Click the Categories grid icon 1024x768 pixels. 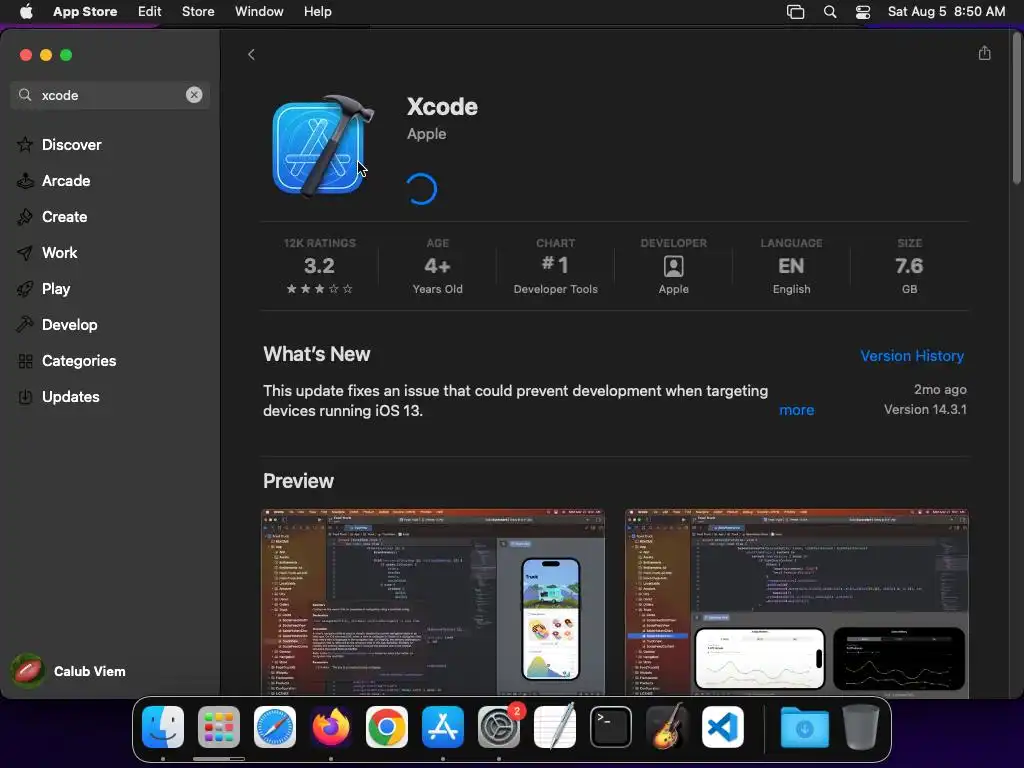tap(25, 361)
